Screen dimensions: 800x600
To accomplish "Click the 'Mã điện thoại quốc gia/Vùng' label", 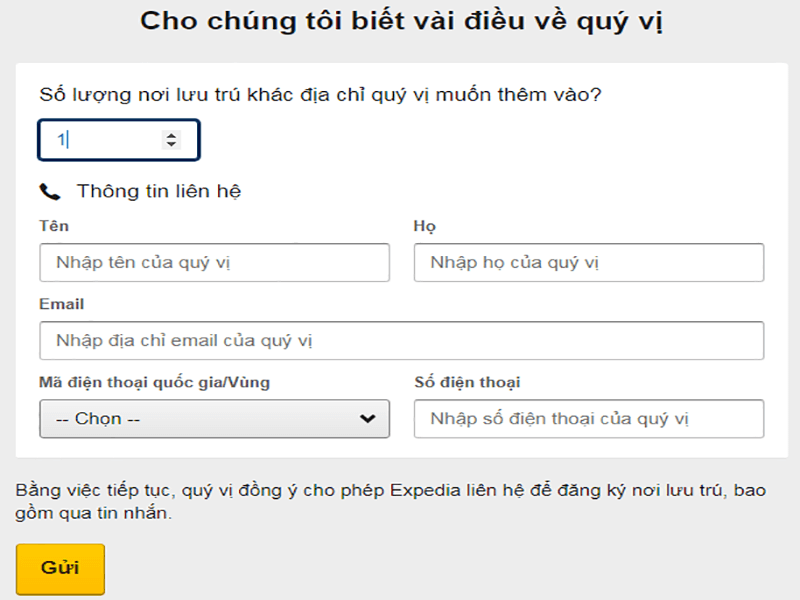I will [154, 382].
